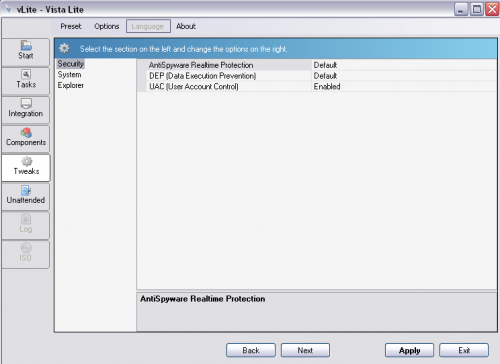Open the Start page in the sidebar
500x364 pixels.
point(26,52)
